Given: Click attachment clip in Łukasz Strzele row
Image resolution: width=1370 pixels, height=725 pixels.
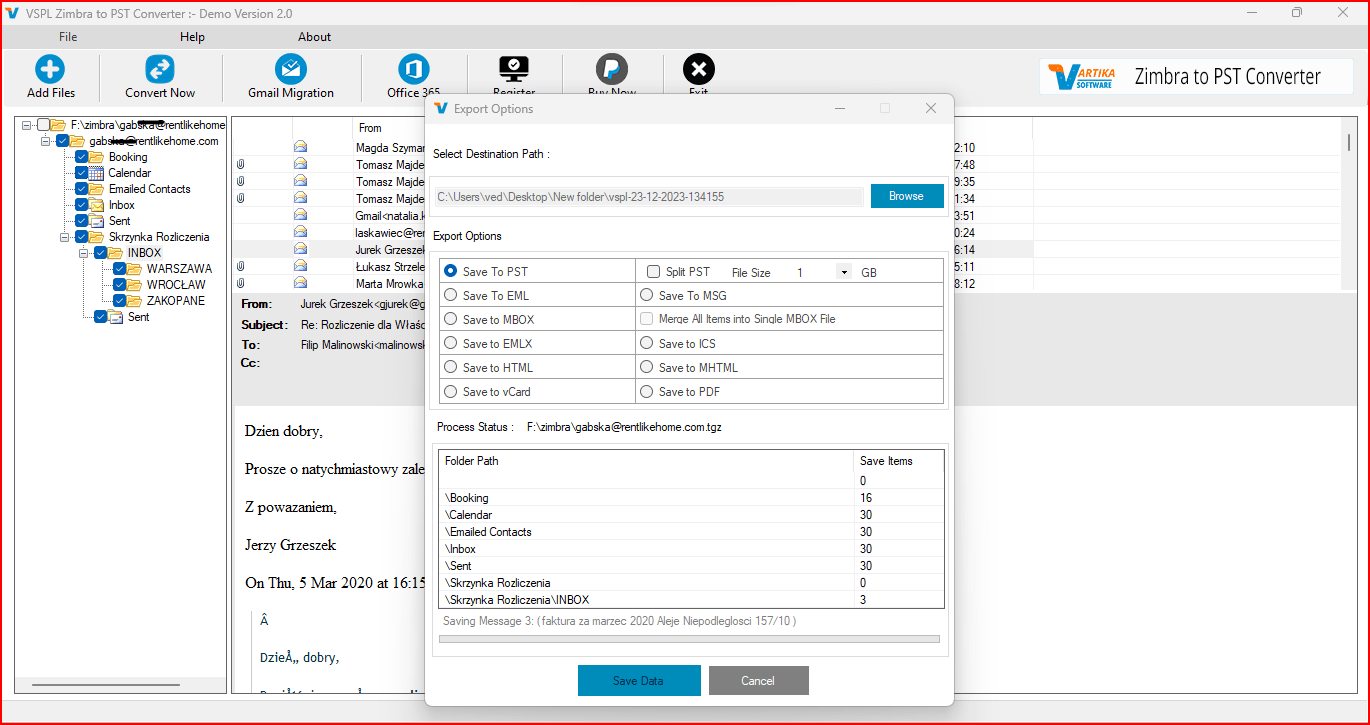Looking at the screenshot, I should tap(241, 266).
